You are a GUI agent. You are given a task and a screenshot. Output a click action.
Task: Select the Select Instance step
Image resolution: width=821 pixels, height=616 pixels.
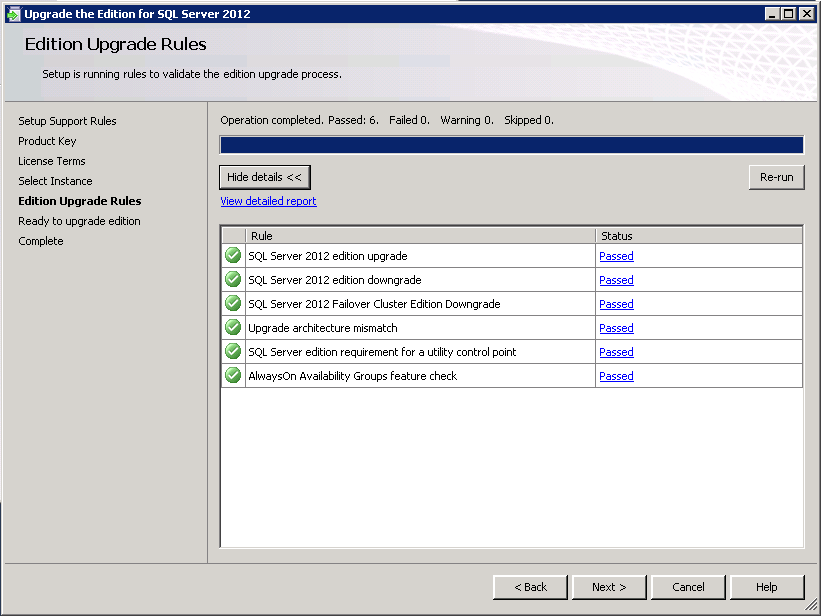tap(55, 181)
